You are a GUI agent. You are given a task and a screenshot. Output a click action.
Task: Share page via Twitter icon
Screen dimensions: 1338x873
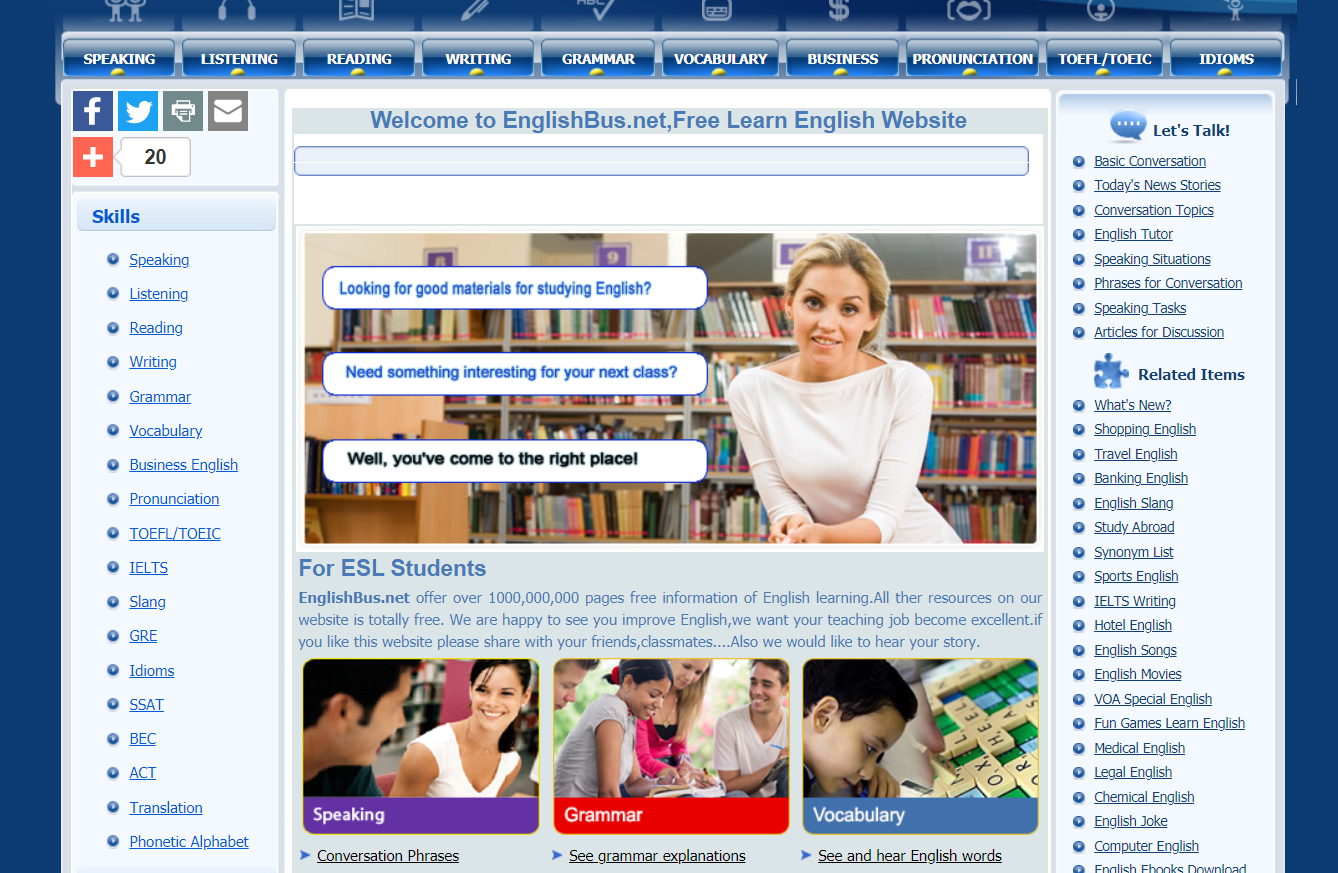138,111
